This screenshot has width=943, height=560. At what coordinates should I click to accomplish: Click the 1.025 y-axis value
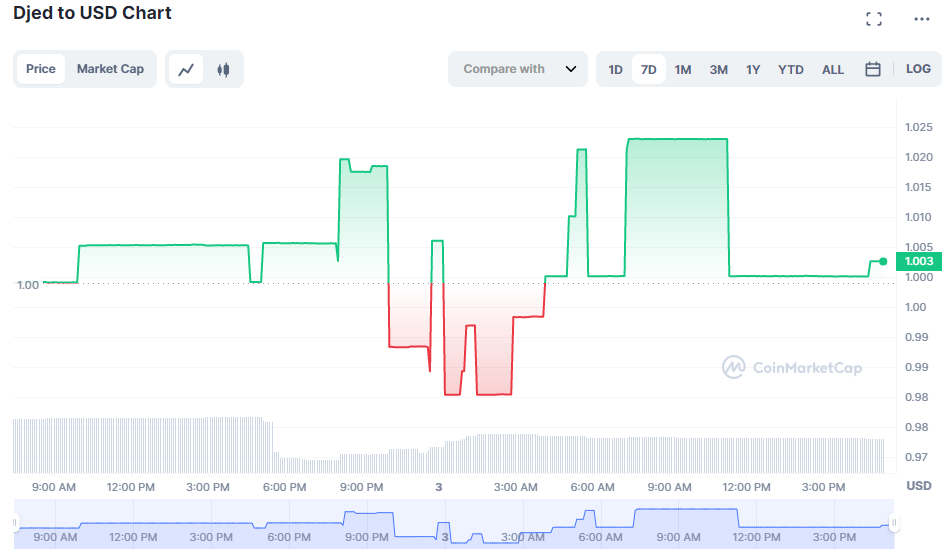tap(918, 127)
